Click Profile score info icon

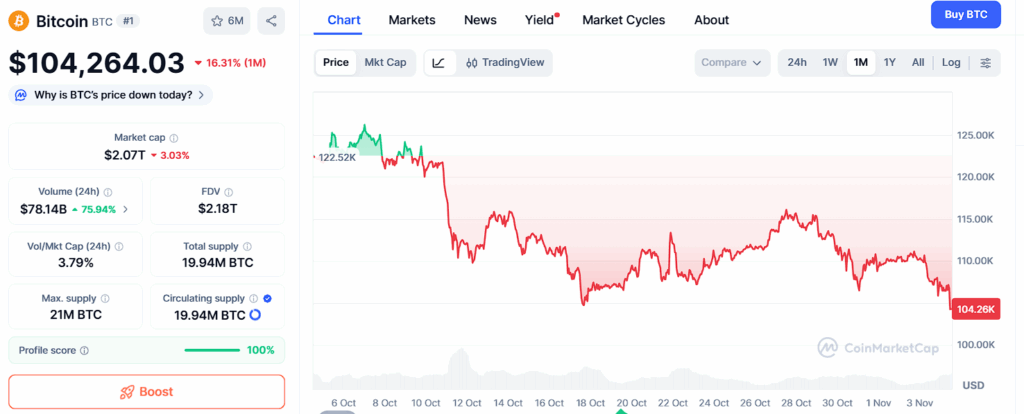(x=84, y=351)
